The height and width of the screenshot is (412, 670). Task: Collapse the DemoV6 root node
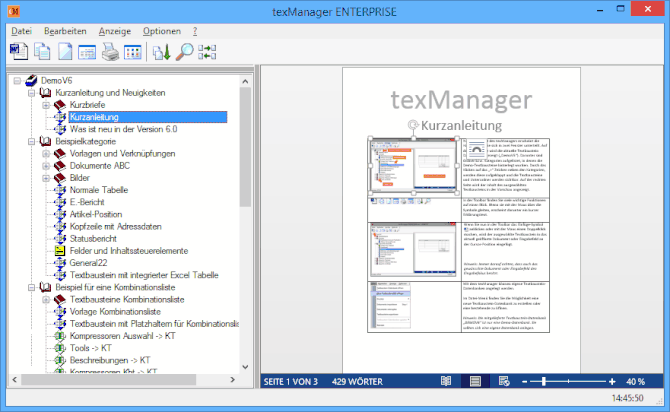click(x=17, y=81)
